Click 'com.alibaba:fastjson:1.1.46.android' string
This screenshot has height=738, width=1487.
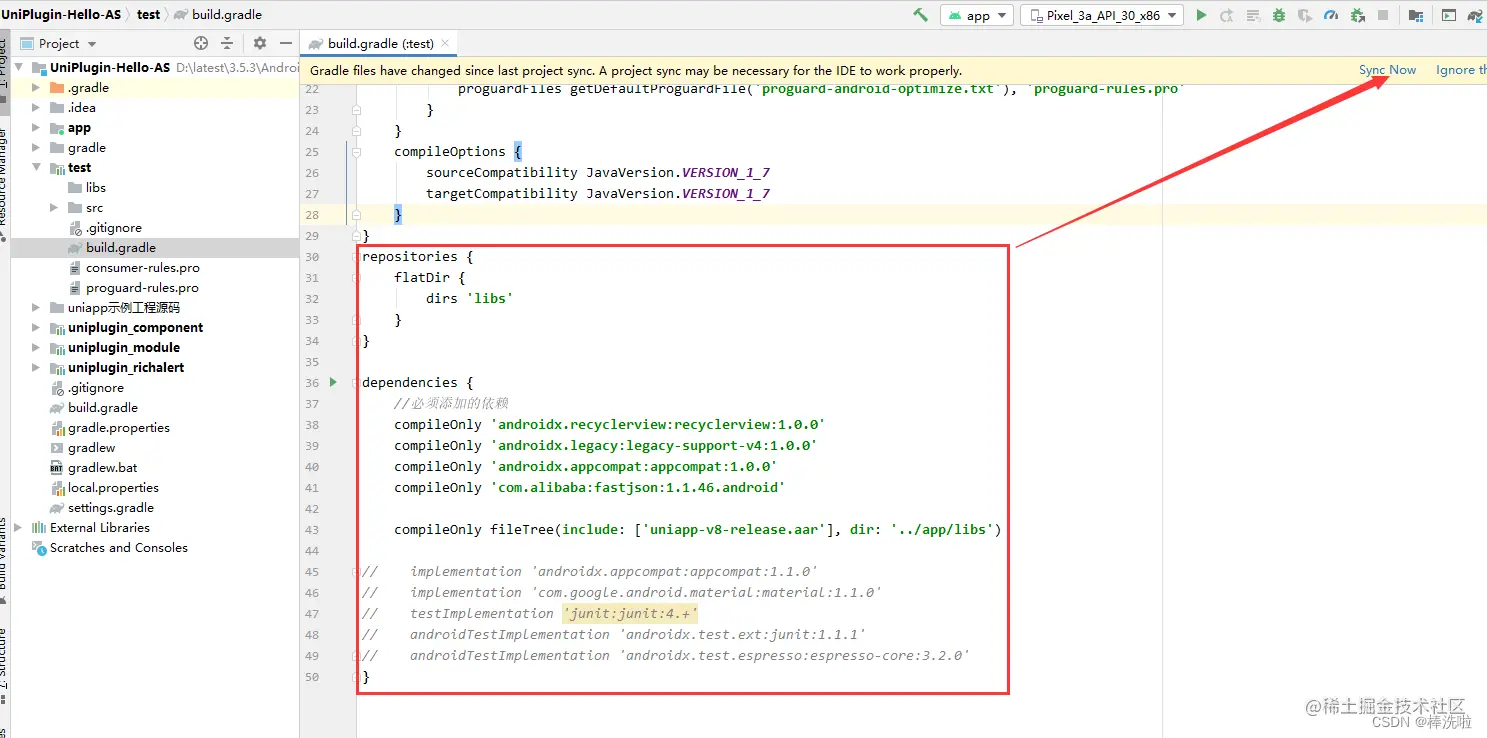pyautogui.click(x=638, y=488)
